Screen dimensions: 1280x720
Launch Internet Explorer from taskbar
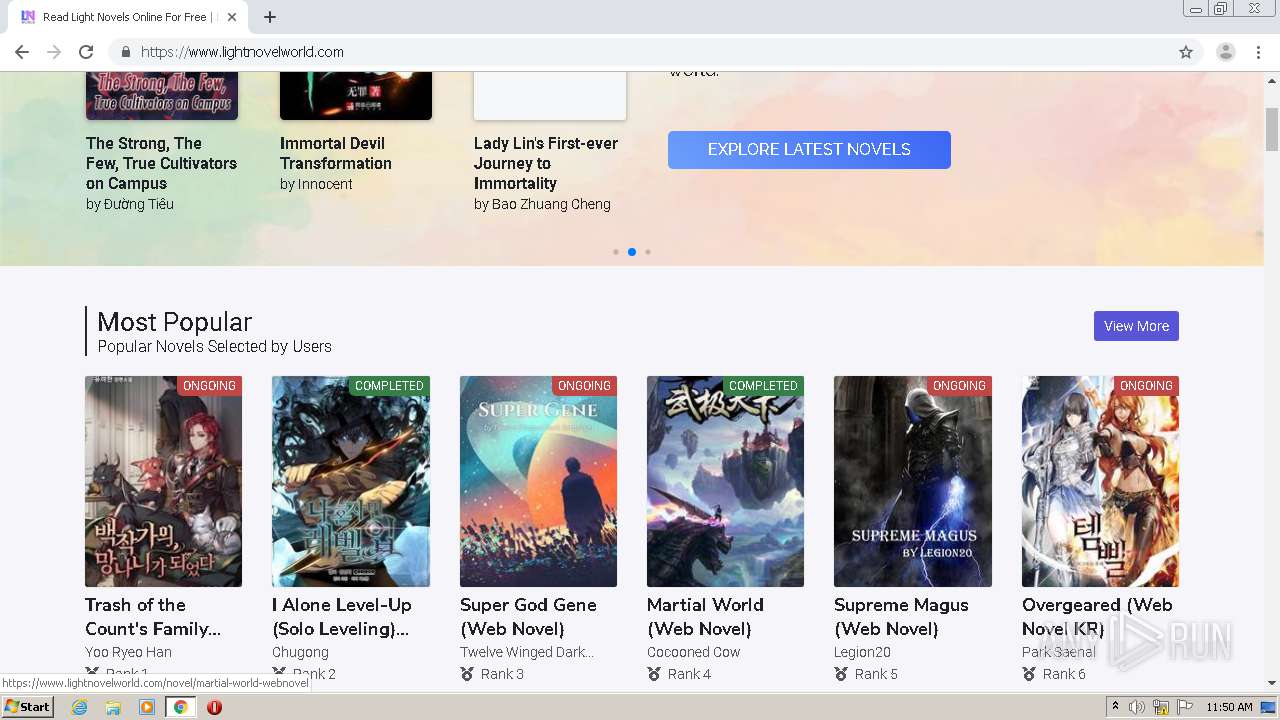coord(79,707)
